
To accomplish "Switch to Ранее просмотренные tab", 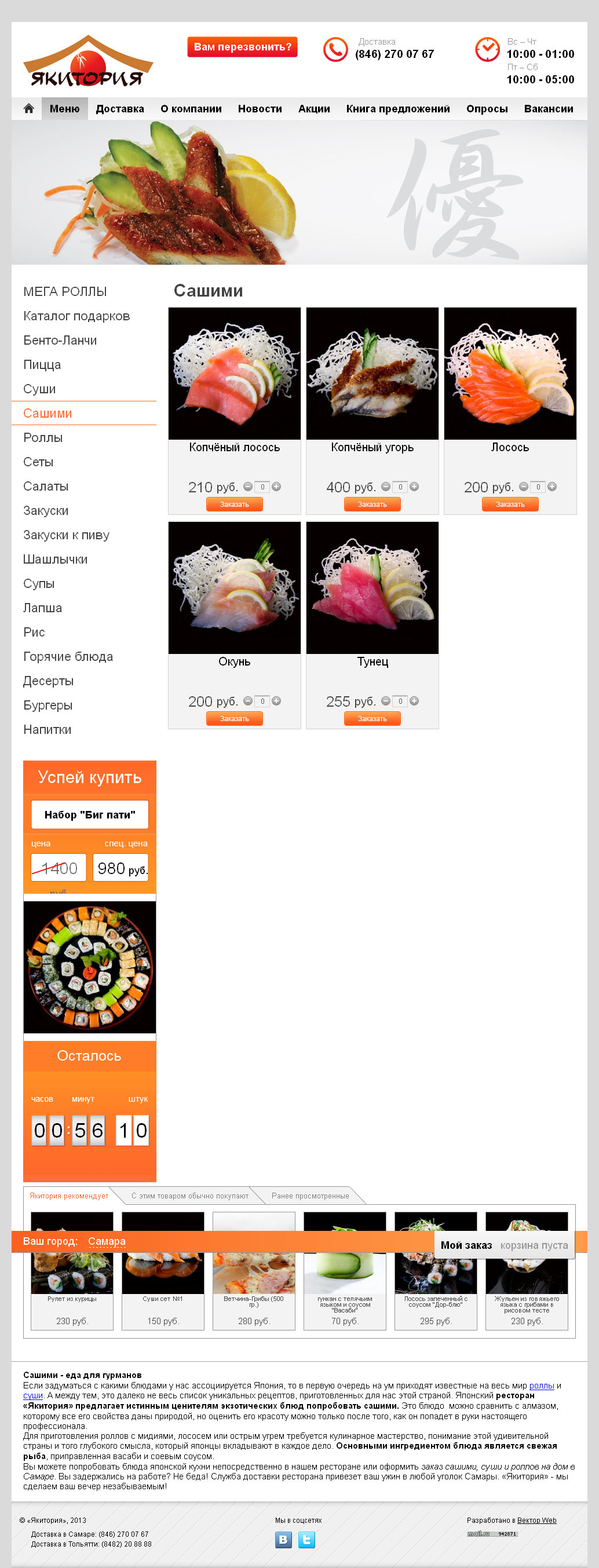I will click(311, 1196).
